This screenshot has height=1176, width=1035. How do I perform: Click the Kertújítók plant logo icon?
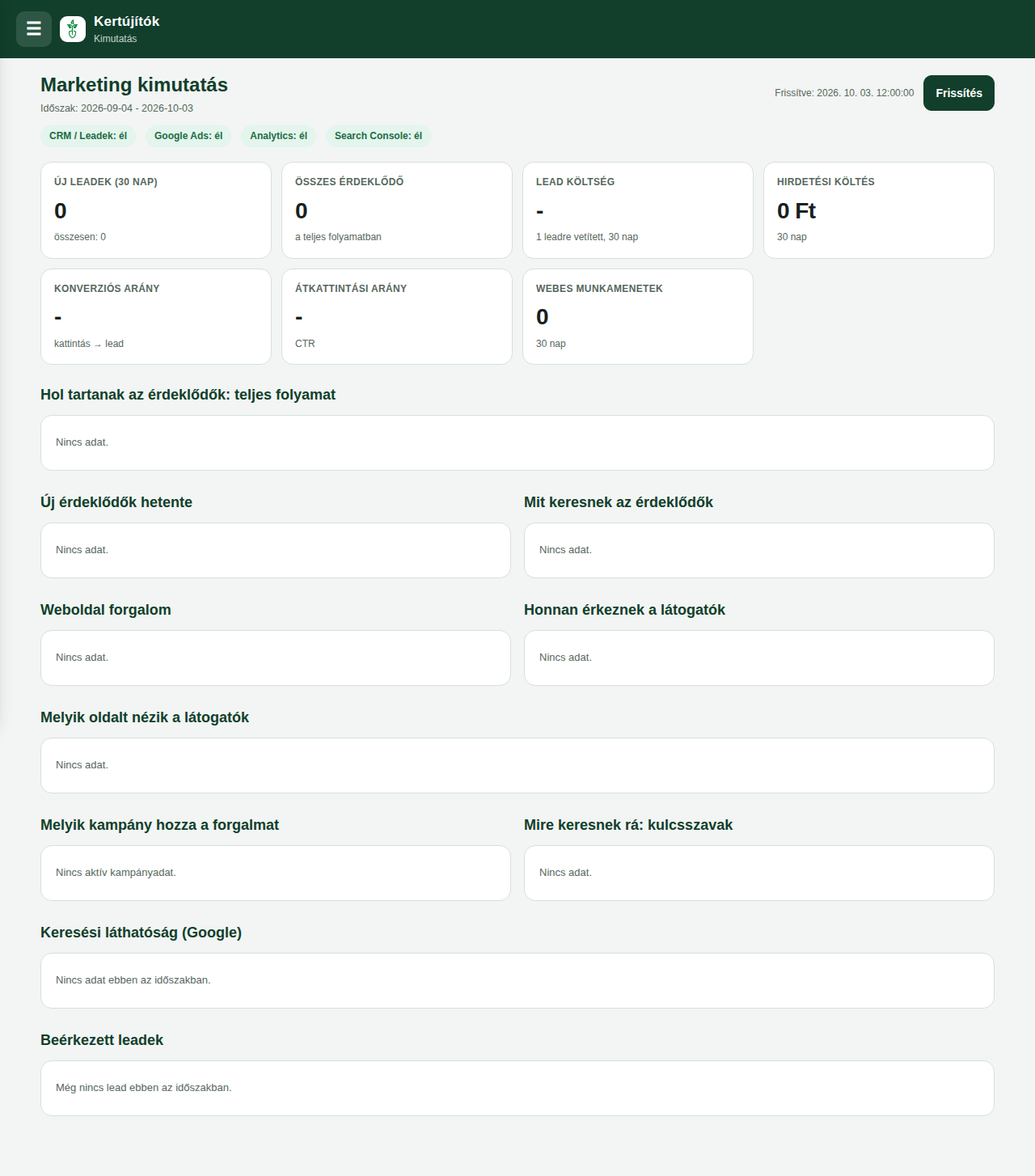click(73, 29)
